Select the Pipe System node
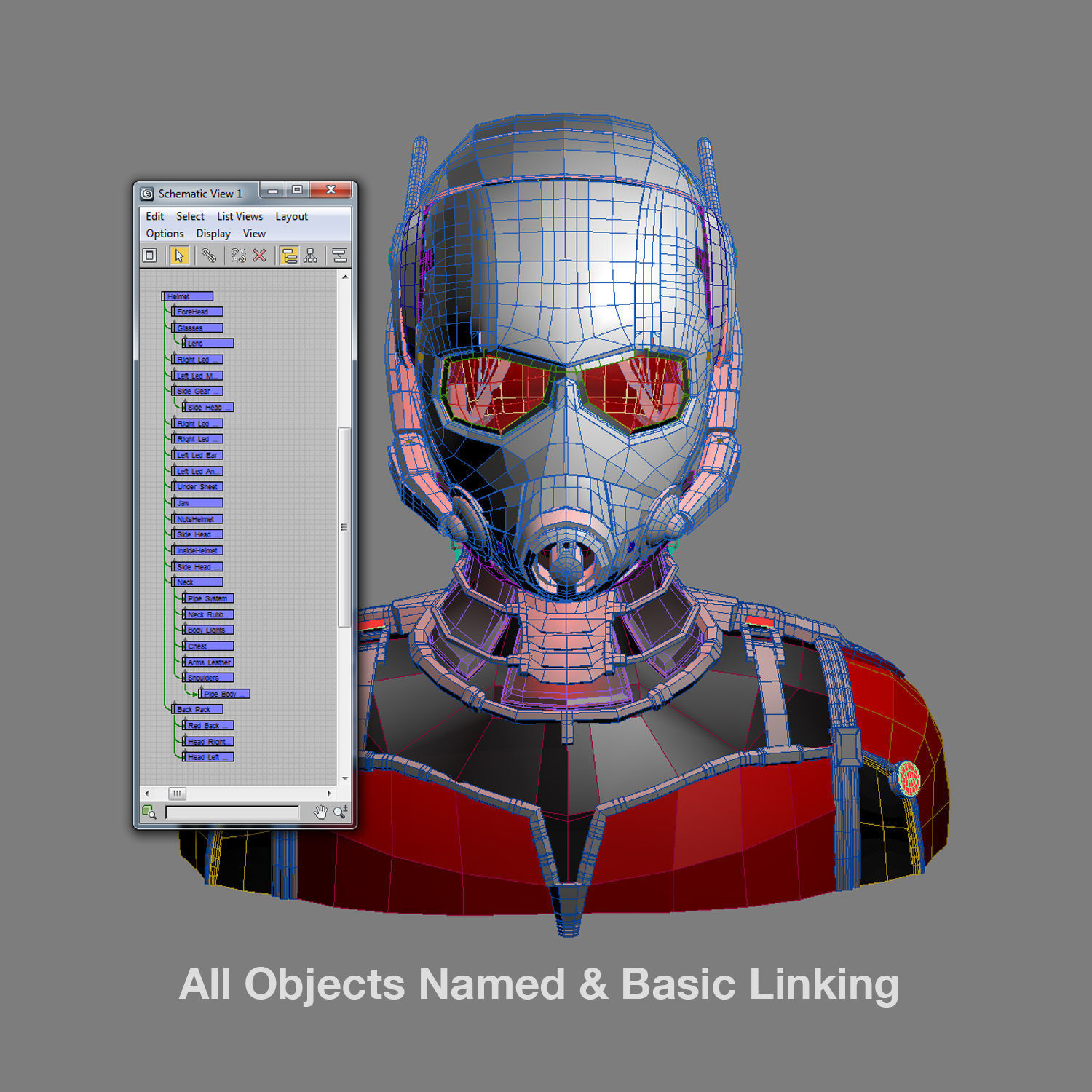 (x=208, y=598)
